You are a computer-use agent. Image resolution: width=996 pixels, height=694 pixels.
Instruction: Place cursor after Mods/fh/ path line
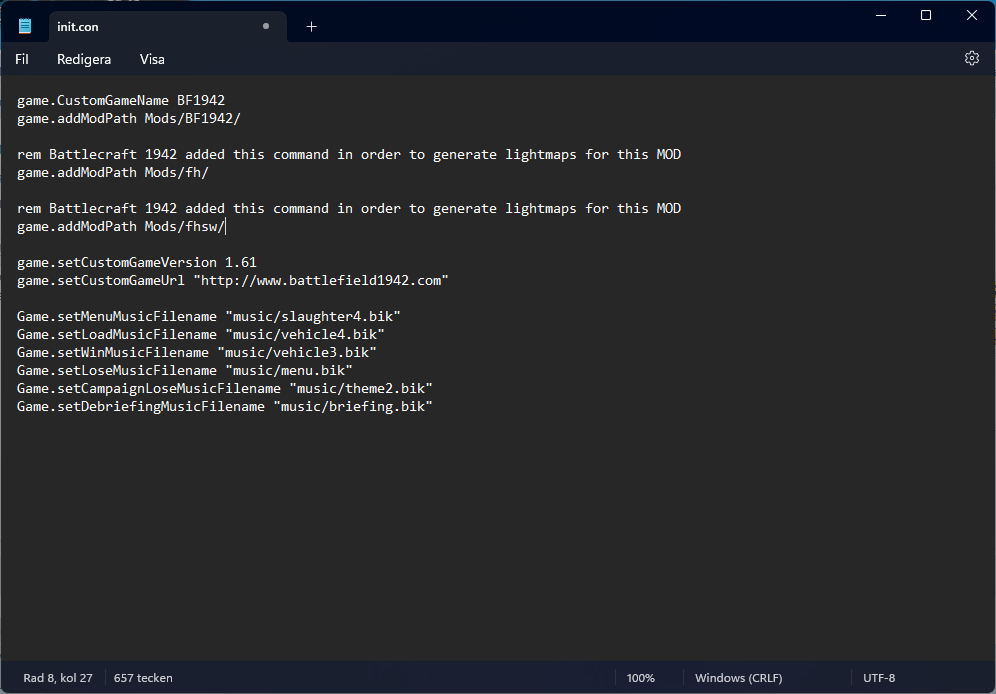click(209, 173)
